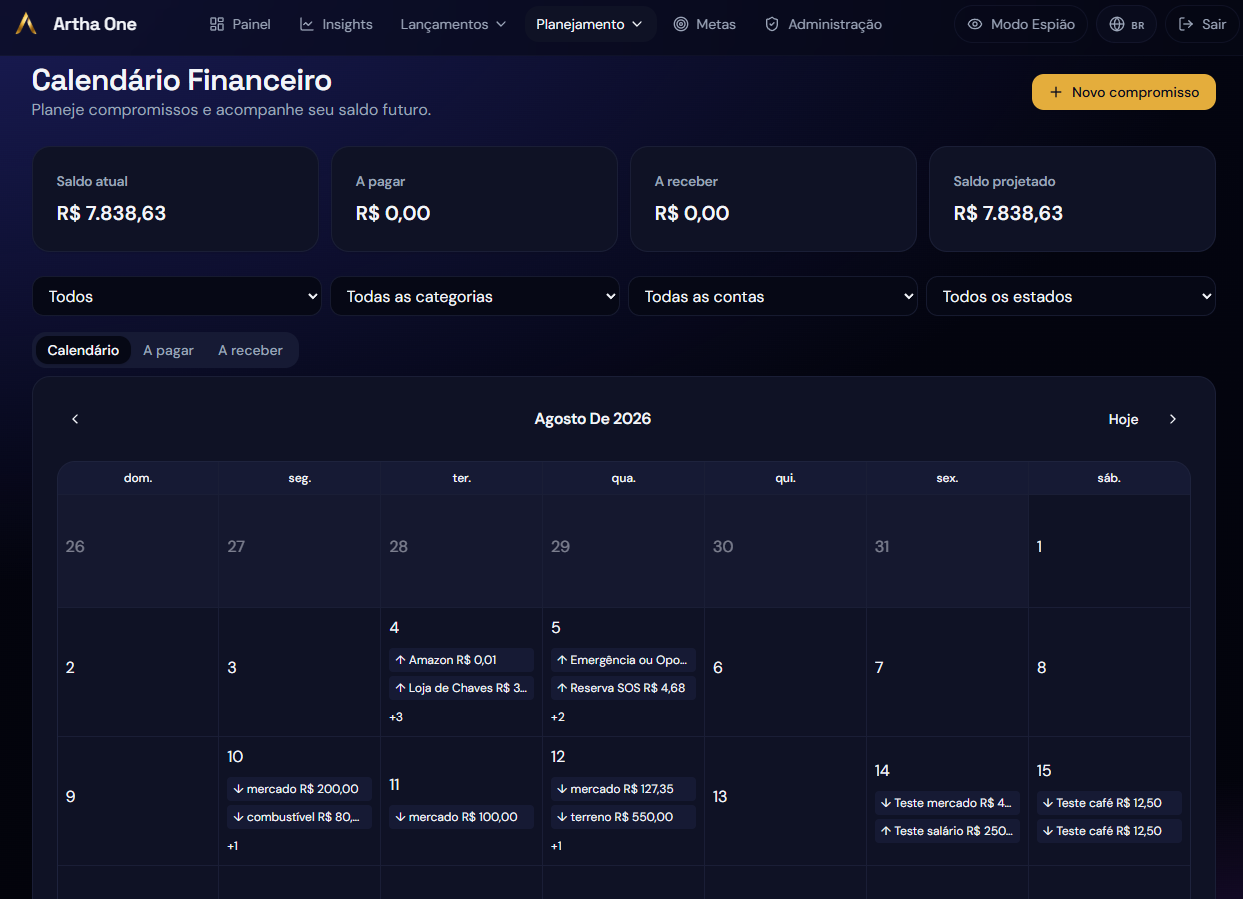Select day 6 in the calendar
Image resolution: width=1243 pixels, height=899 pixels.
785,672
